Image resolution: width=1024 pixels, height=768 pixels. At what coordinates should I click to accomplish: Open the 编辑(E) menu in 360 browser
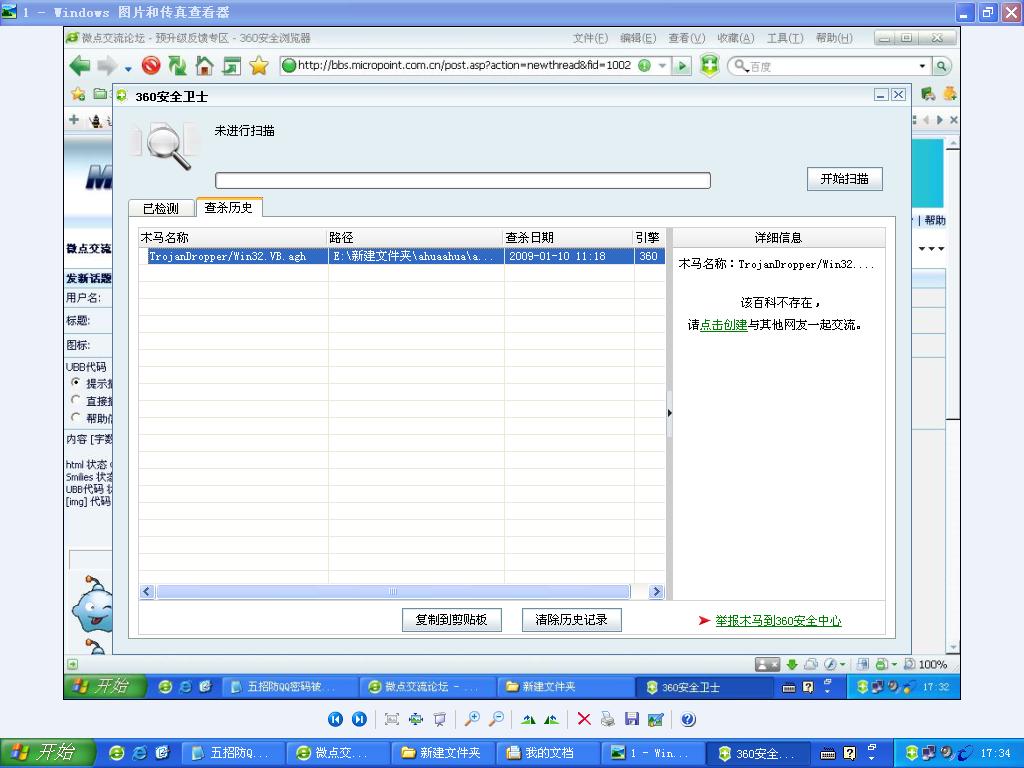coord(638,38)
